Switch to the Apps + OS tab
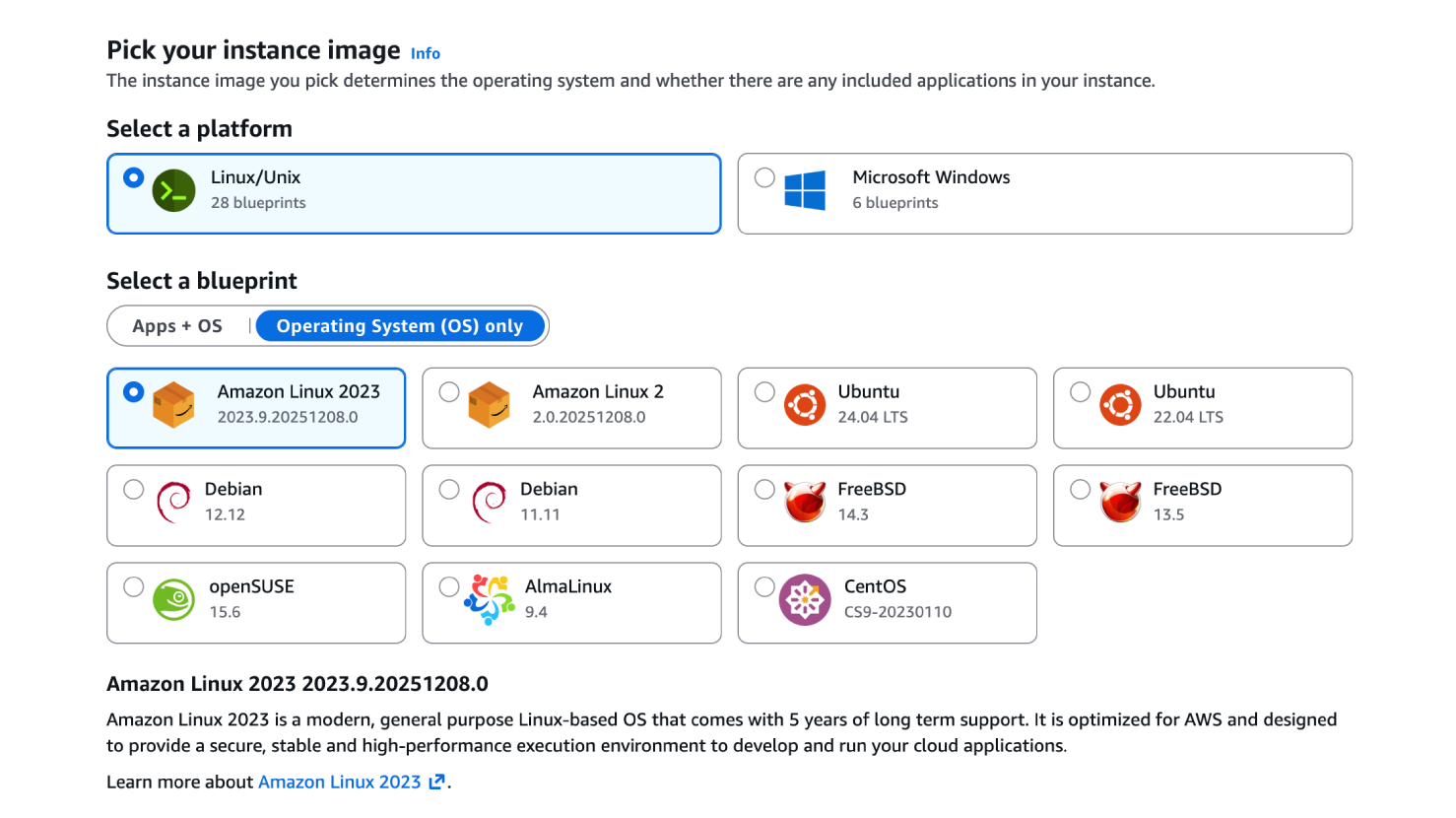1456x818 pixels. point(177,326)
